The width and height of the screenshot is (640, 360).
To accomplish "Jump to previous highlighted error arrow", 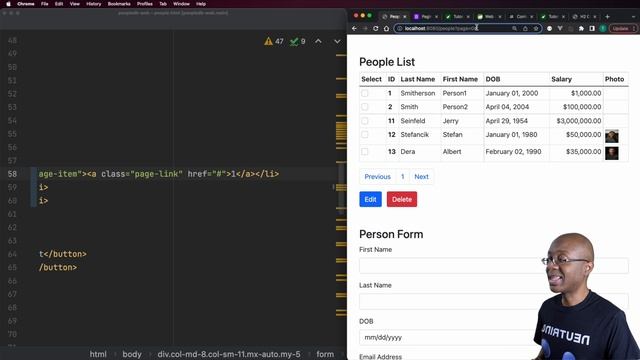I will [x=318, y=41].
